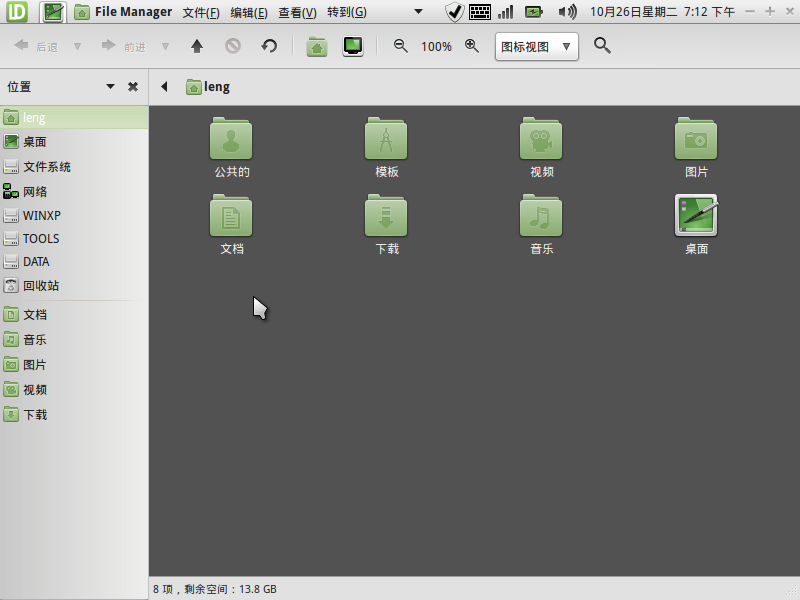Go up to parent folder arrow

click(x=197, y=46)
